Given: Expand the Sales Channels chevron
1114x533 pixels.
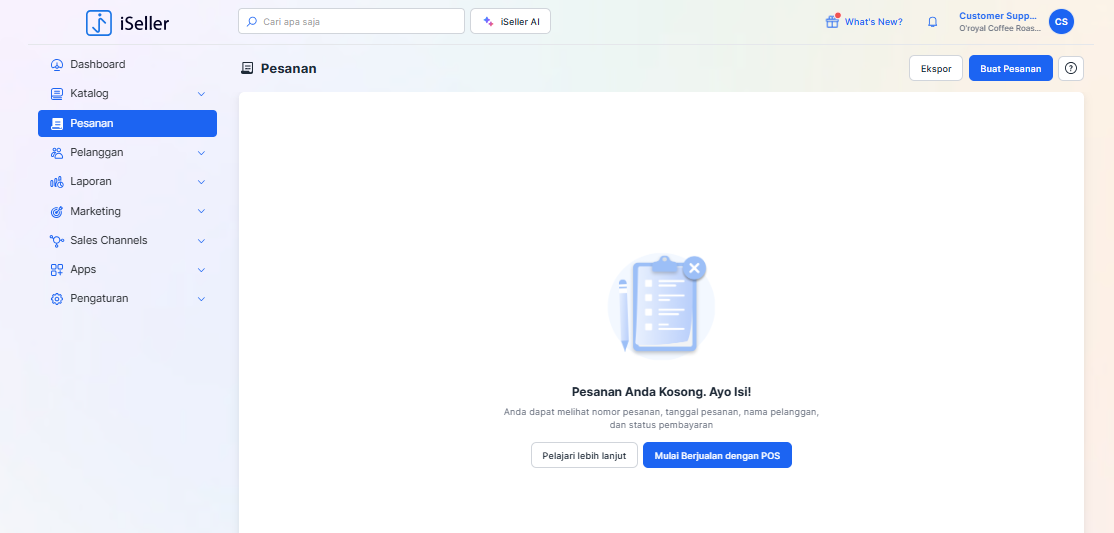Looking at the screenshot, I should point(201,241).
